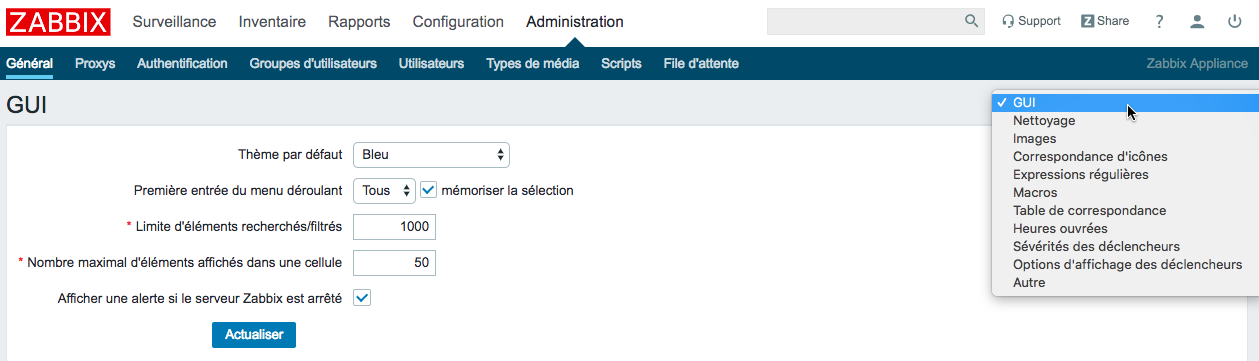Click the power logout icon
This screenshot has width=1259, height=361.
tap(1234, 21)
